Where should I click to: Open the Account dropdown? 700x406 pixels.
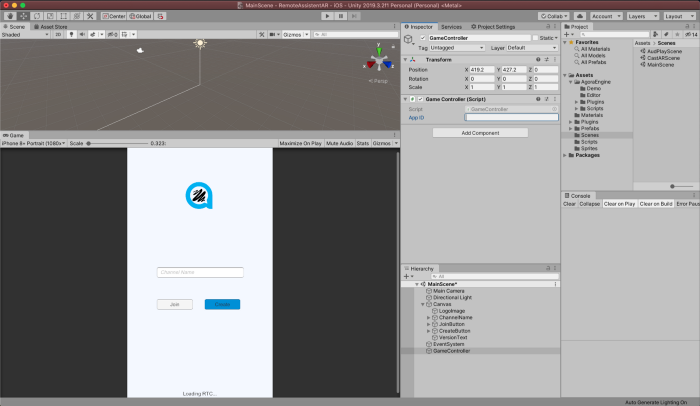606,16
